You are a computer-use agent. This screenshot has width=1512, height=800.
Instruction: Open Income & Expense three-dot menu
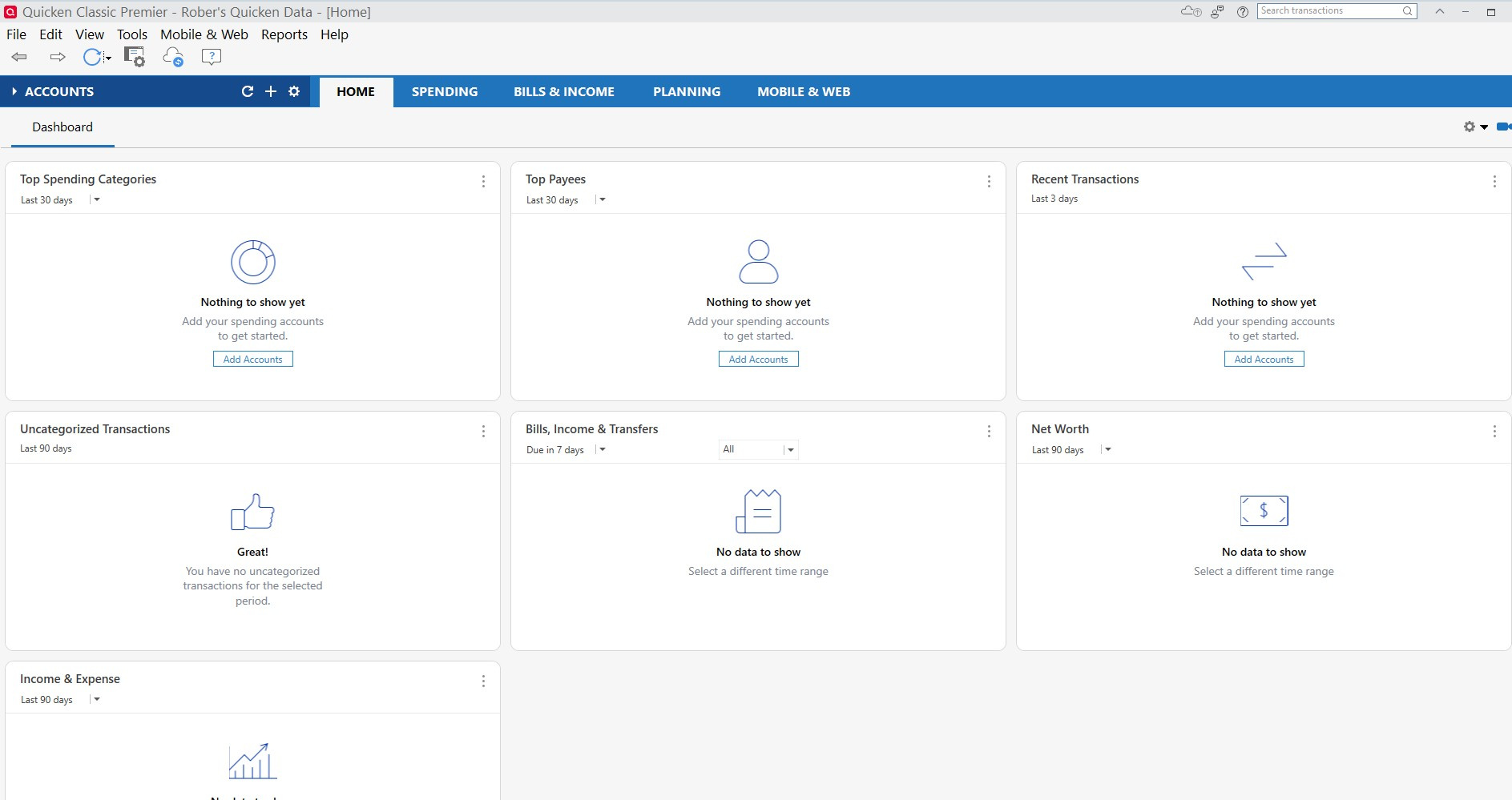click(483, 681)
